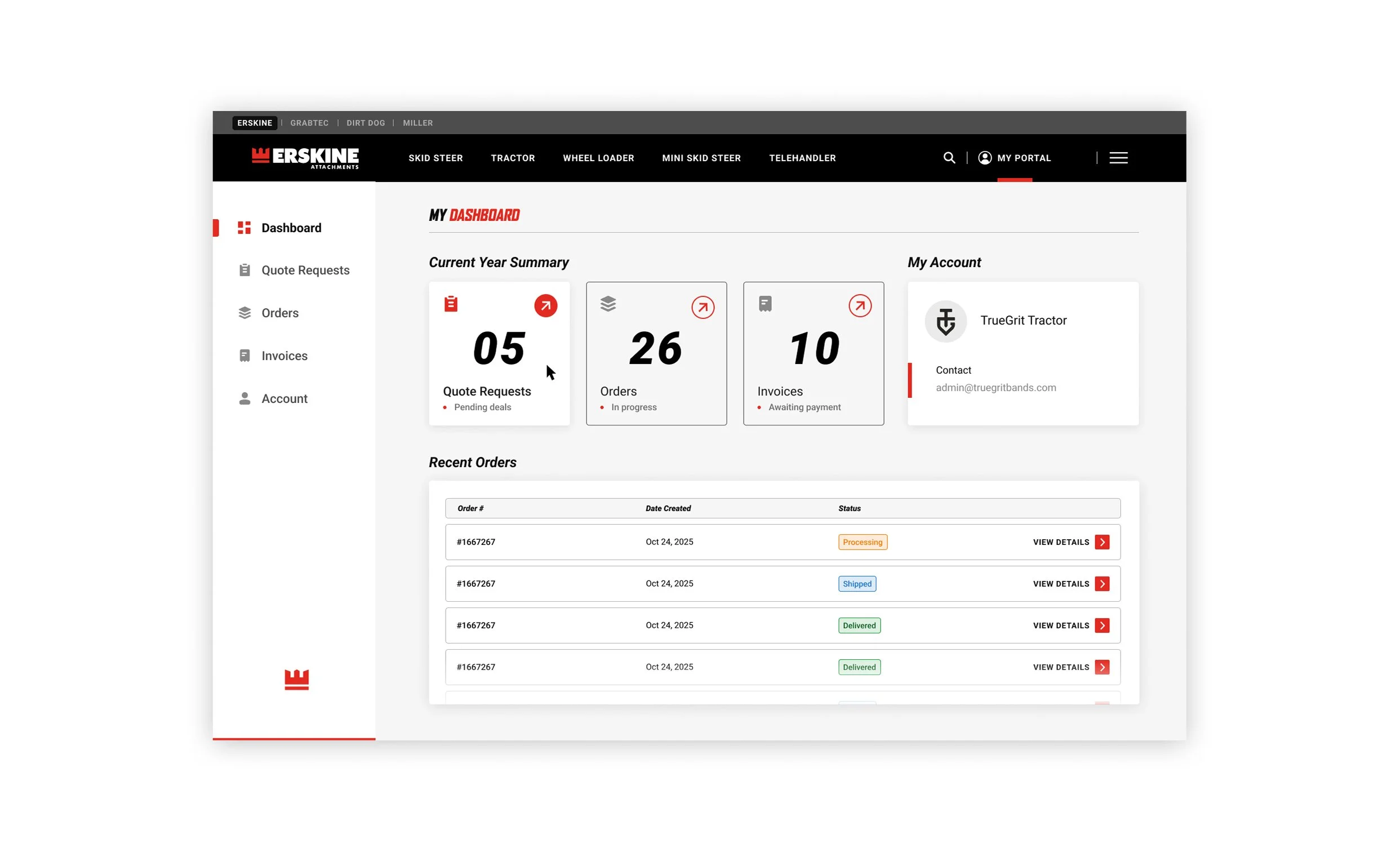Click the search magnifier icon
1400x852 pixels.
pyautogui.click(x=949, y=157)
